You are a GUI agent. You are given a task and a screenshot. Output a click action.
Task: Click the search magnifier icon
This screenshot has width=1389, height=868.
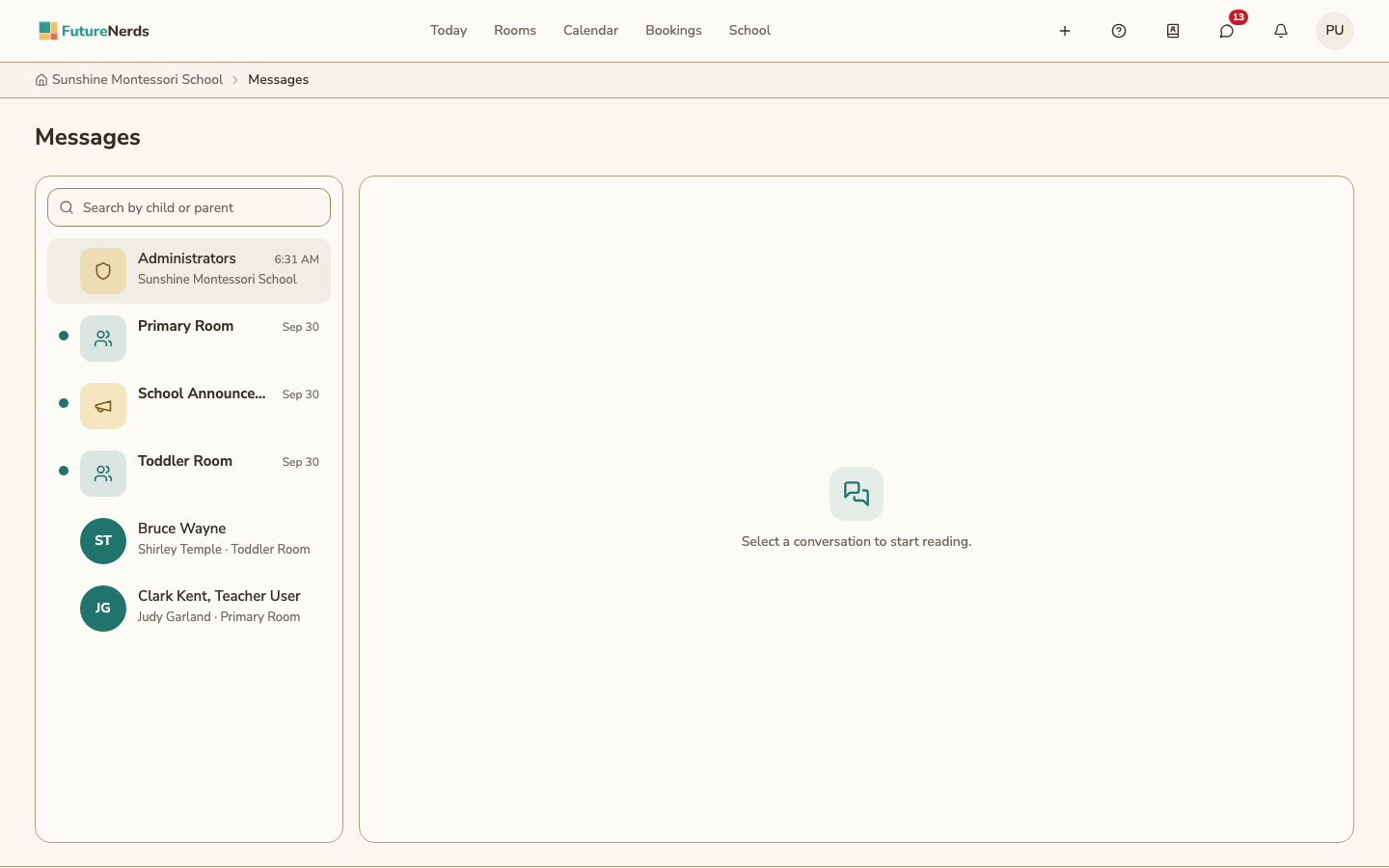coord(67,207)
